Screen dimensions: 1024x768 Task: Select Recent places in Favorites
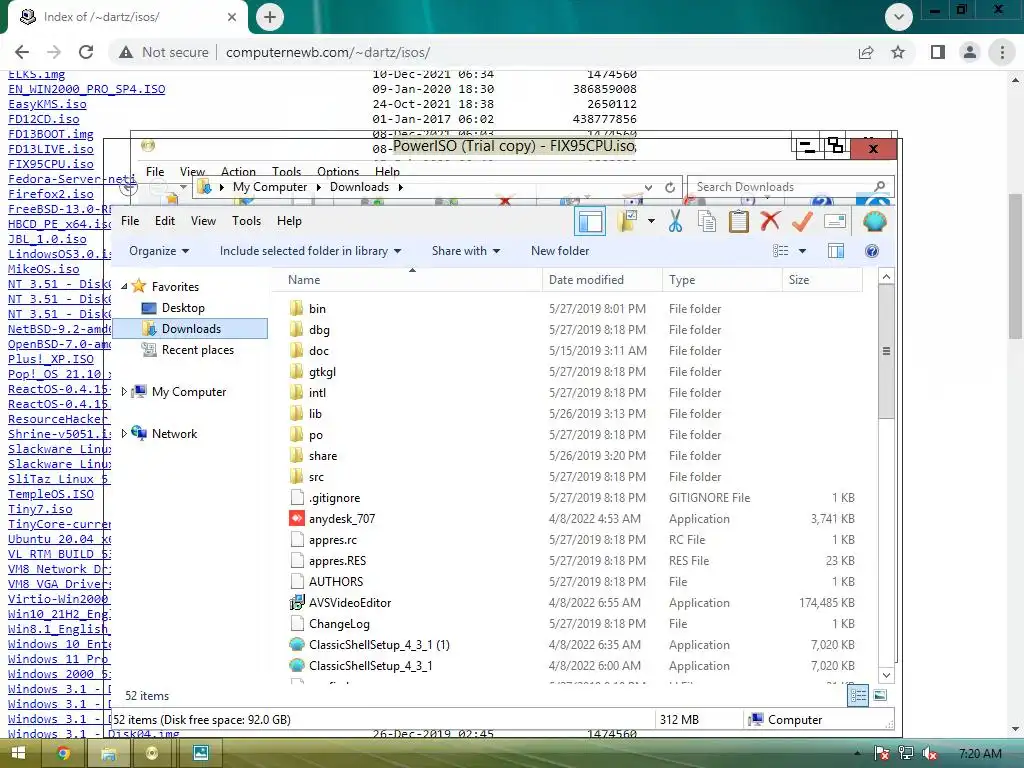coord(197,349)
